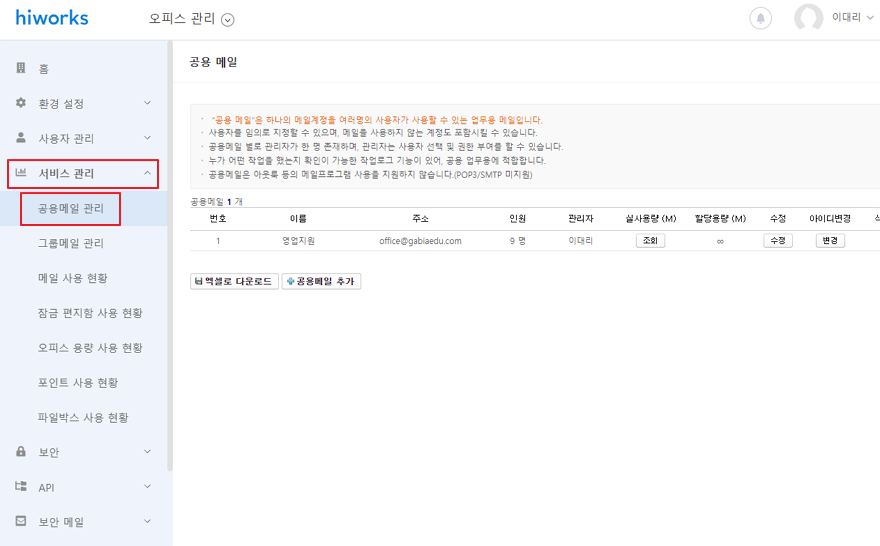Click the gear icon beside 환경 설정
The image size is (880, 546).
(x=21, y=103)
